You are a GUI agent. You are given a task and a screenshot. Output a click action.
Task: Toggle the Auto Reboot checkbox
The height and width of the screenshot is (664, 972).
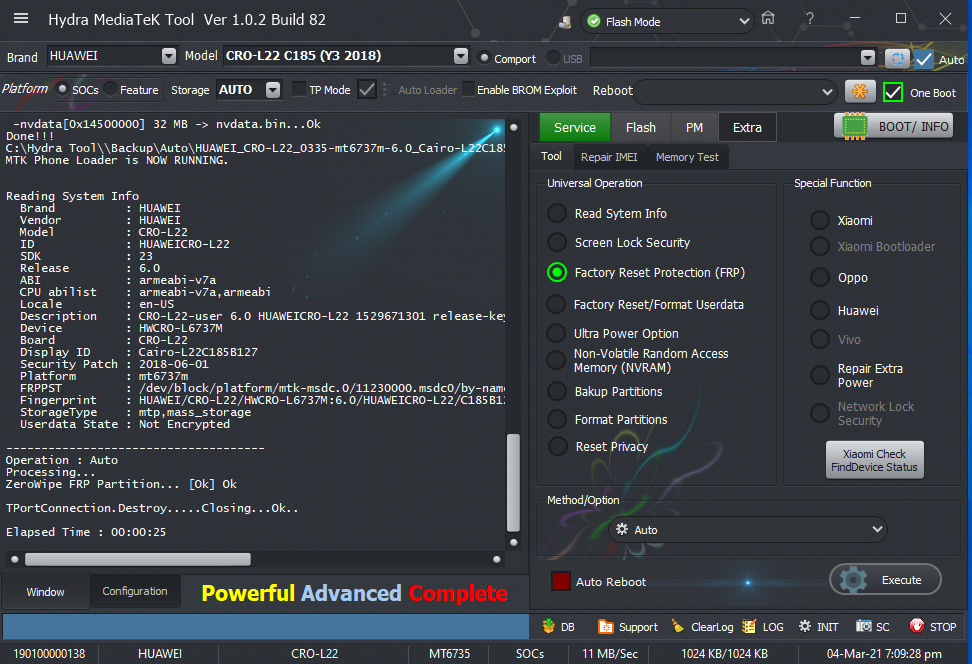(560, 581)
